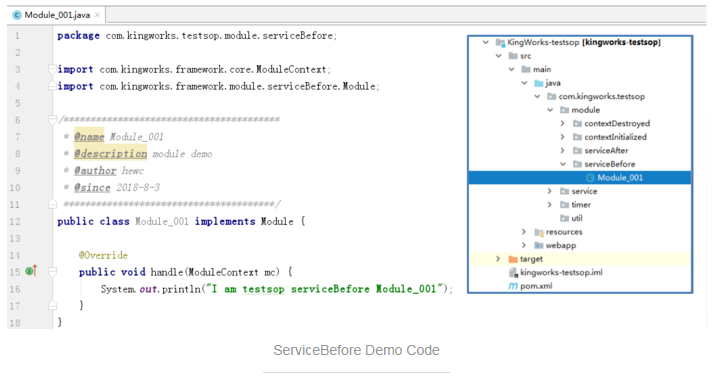Collapse the serviceBefore package chevron
Image resolution: width=719 pixels, height=378 pixels.
[x=563, y=164]
